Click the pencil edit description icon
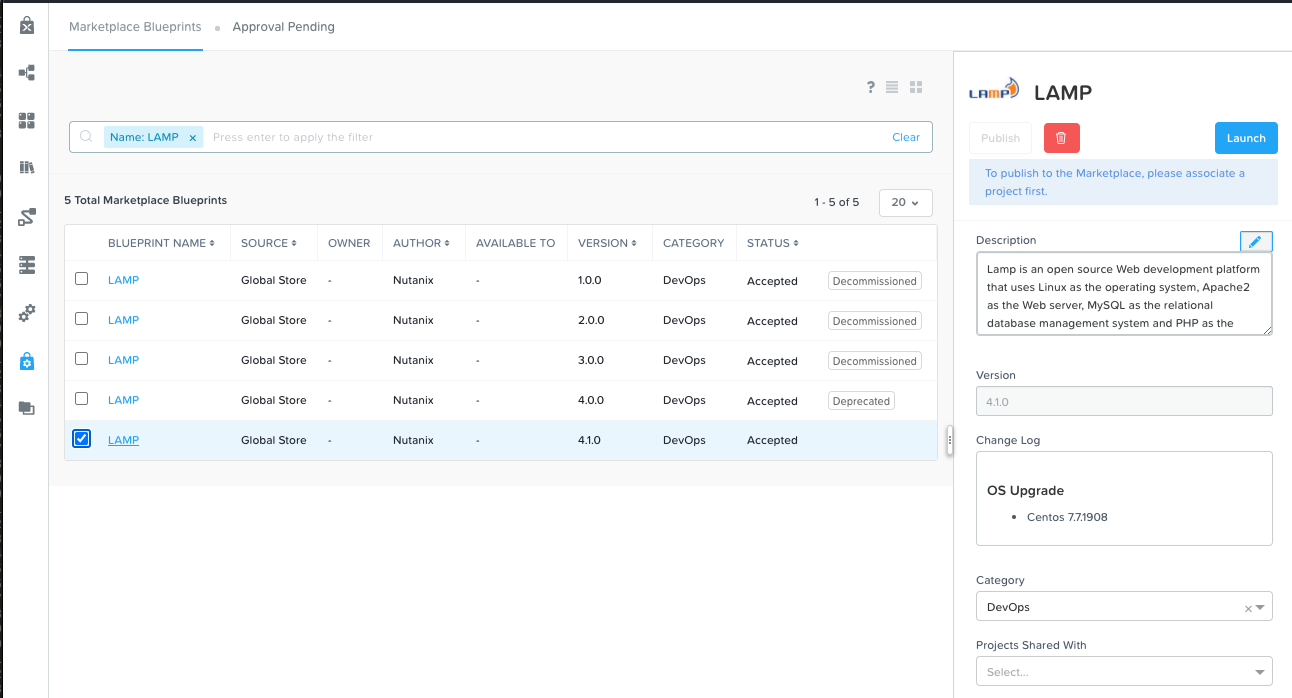Viewport: 1292px width, 698px height. click(x=1256, y=242)
